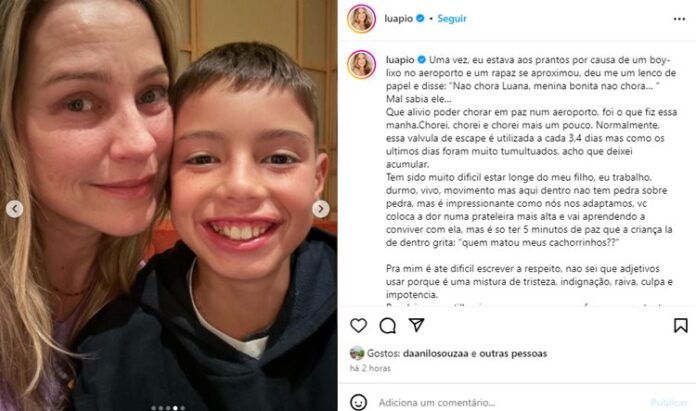Open luapio profile from header username

coord(398,19)
